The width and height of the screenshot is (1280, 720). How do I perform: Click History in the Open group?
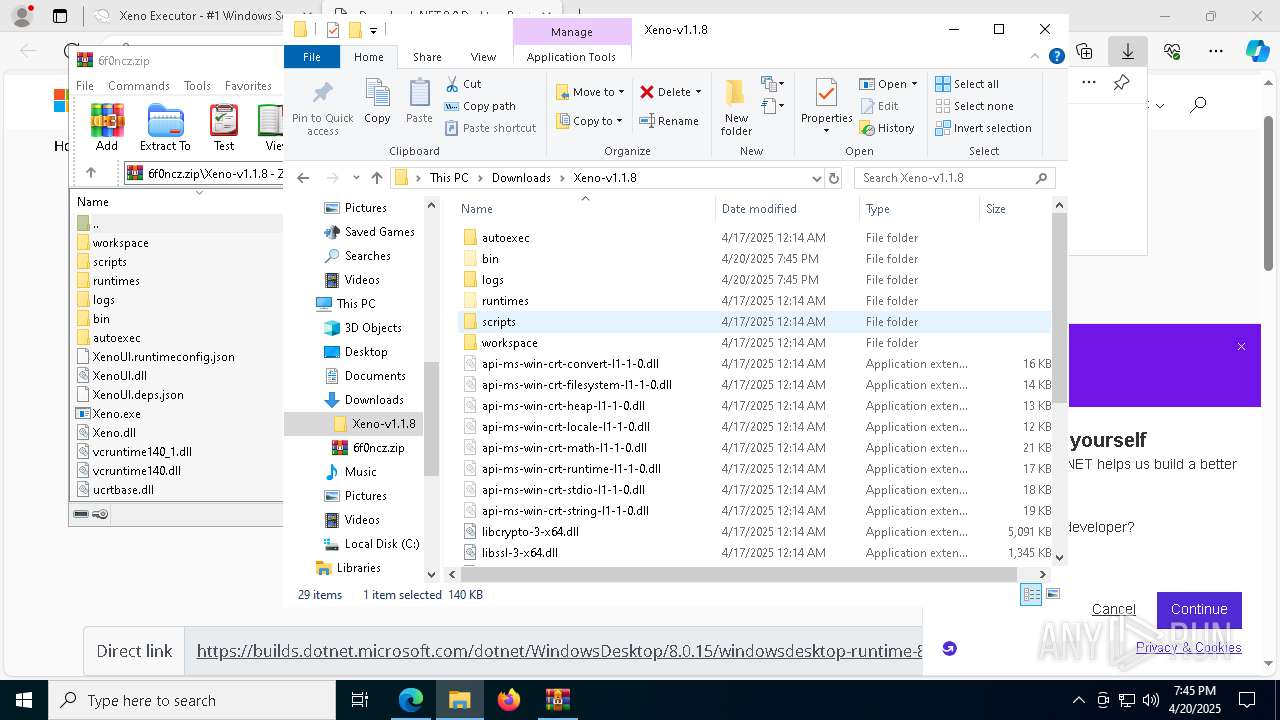[x=887, y=128]
